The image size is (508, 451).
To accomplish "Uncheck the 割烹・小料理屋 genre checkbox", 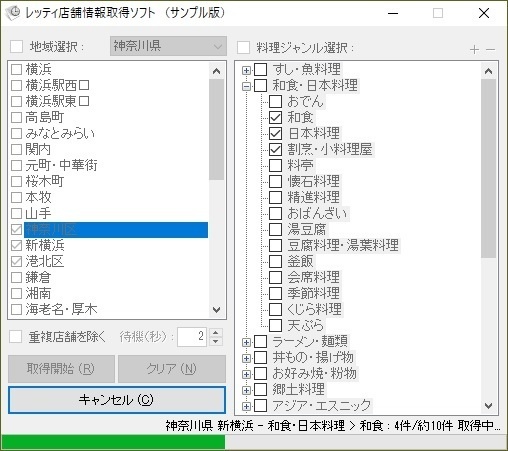I will (x=275, y=149).
